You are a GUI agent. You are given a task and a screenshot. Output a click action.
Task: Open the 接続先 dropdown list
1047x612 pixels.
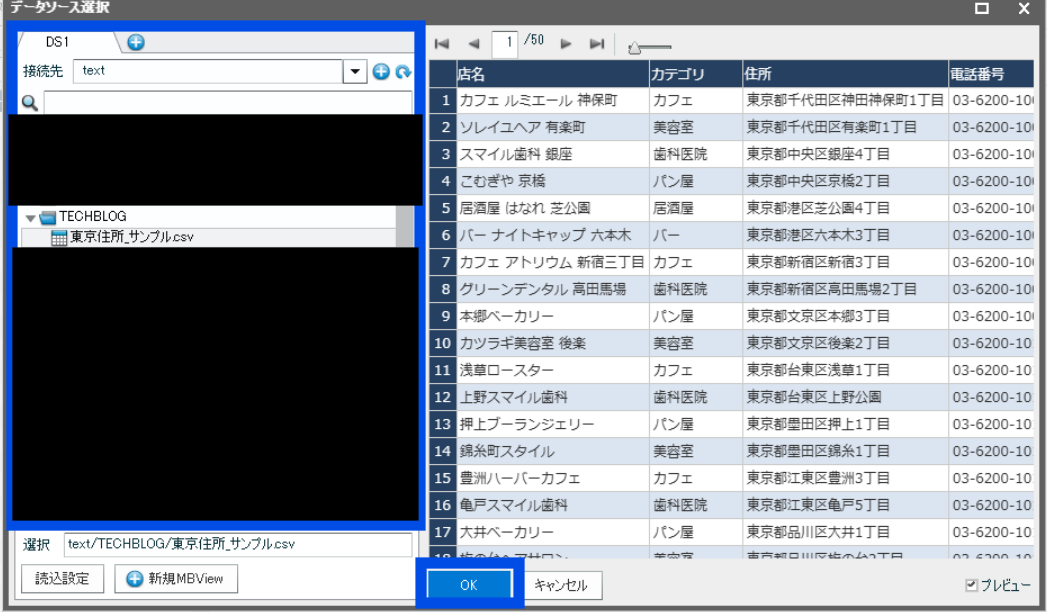pos(355,72)
